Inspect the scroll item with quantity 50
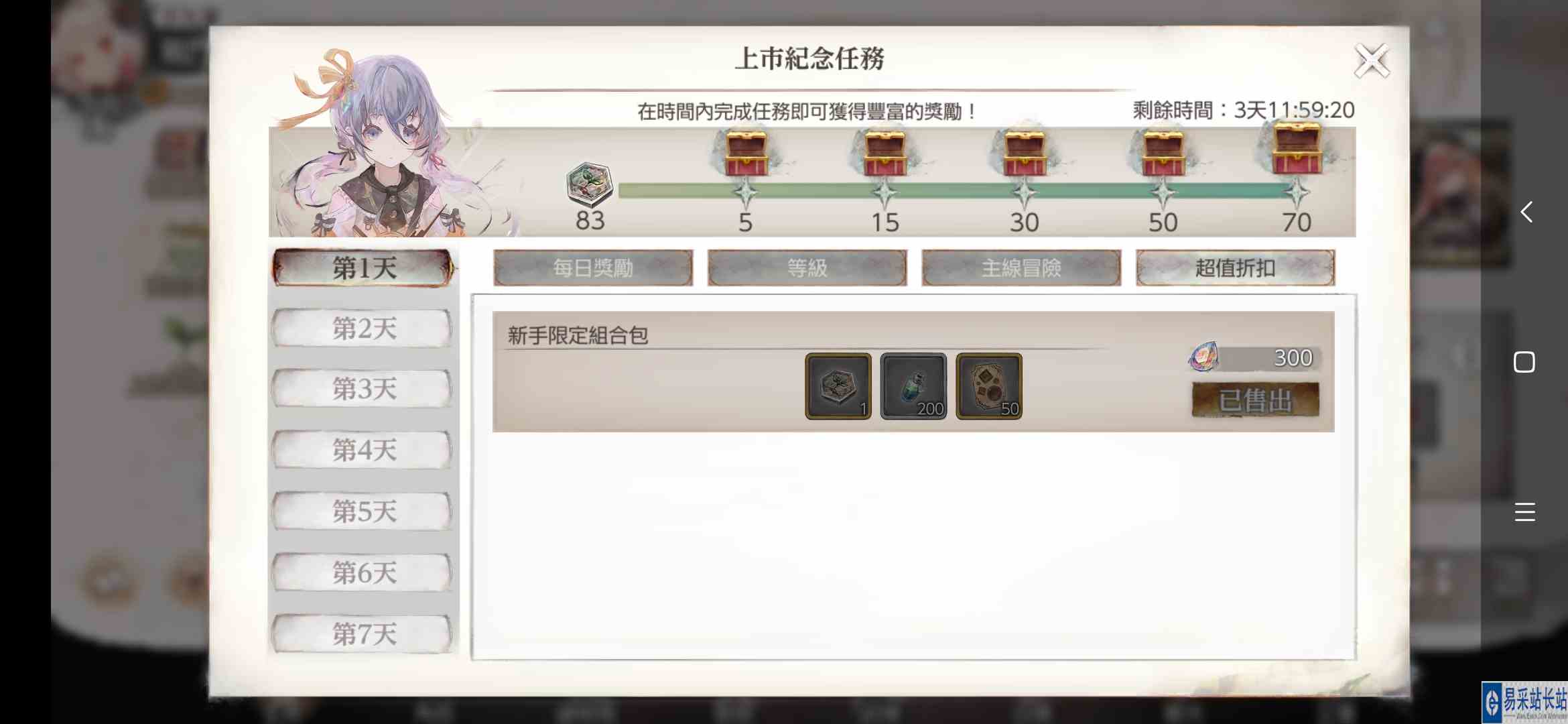Image resolution: width=1568 pixels, height=724 pixels. (x=989, y=386)
